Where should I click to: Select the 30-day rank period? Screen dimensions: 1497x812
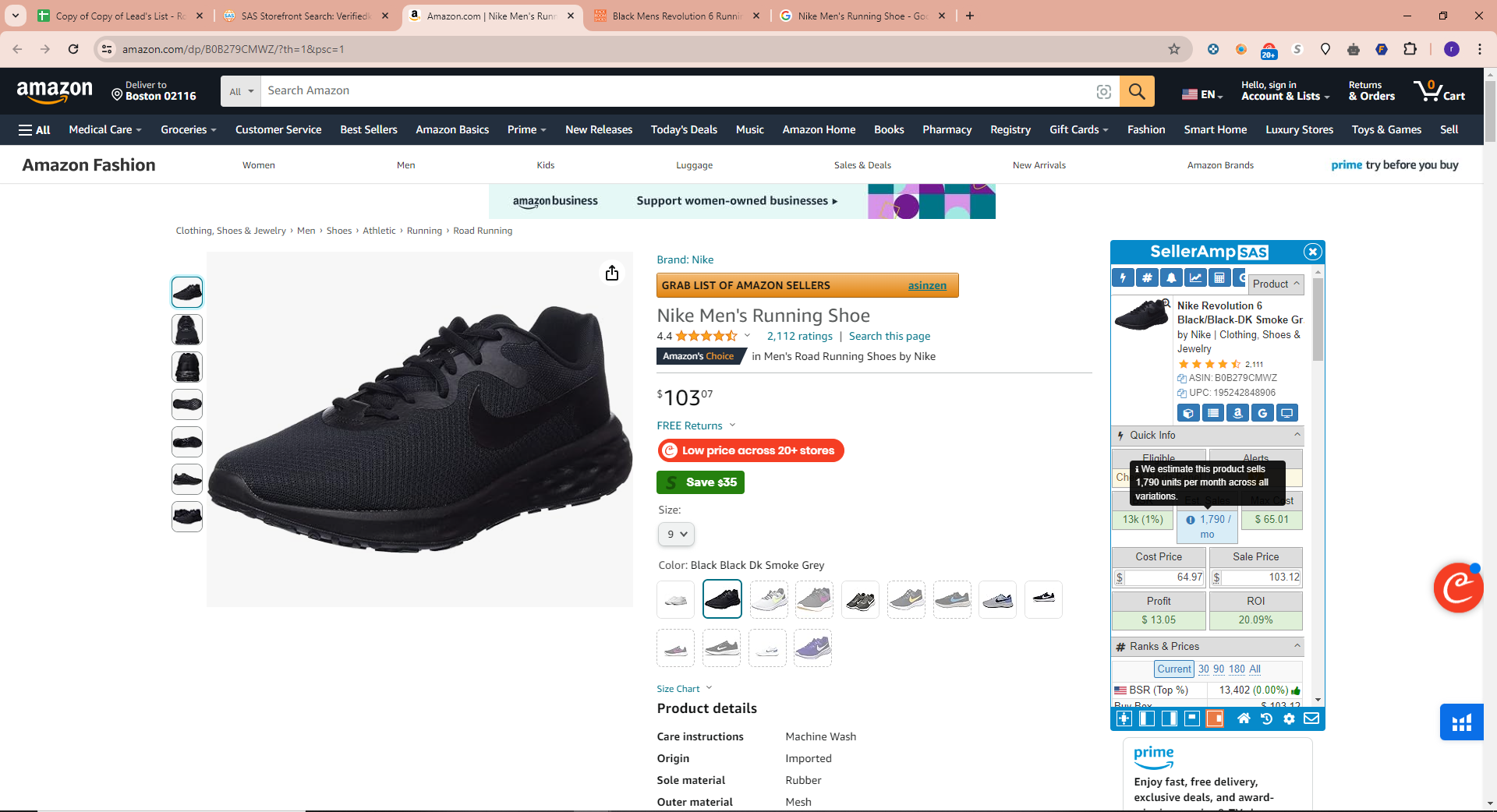(1204, 669)
